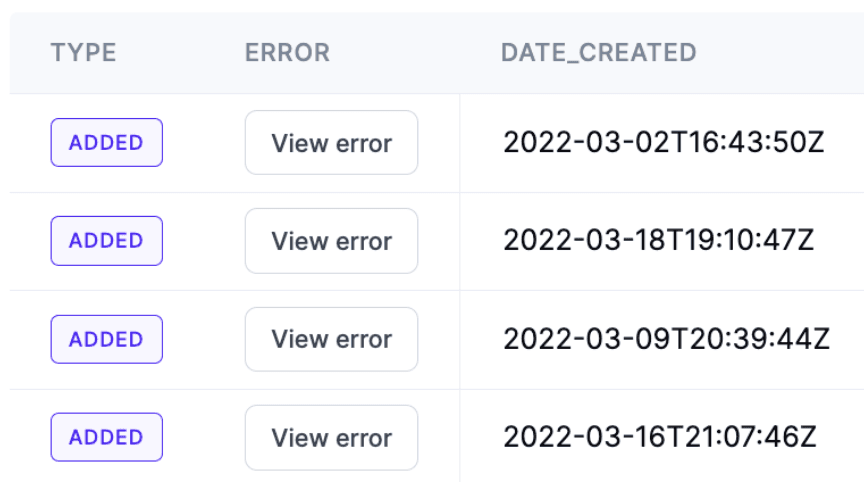Click the ADDED label in the 2022-03-09 row
The image size is (864, 482).
coord(106,339)
